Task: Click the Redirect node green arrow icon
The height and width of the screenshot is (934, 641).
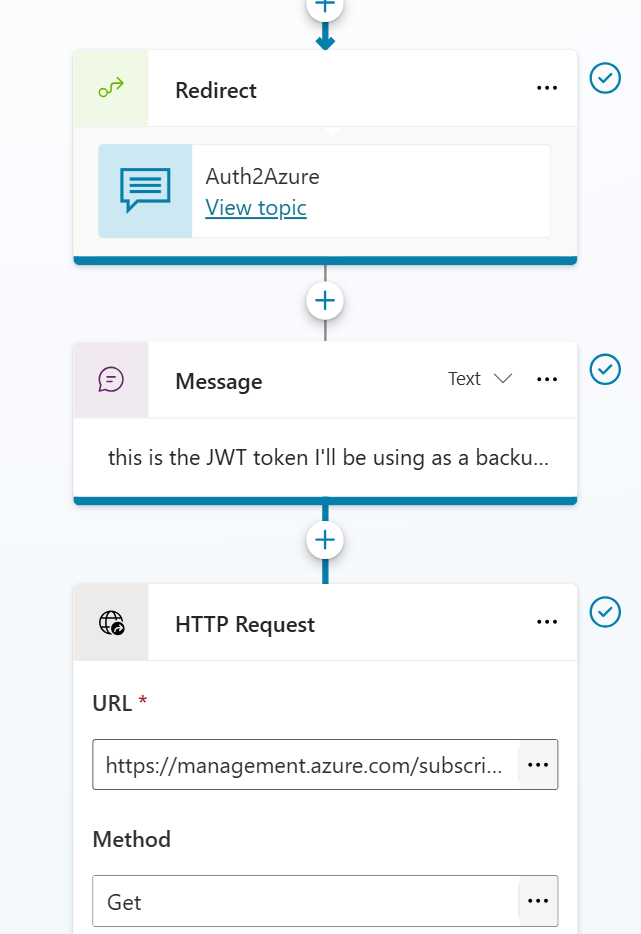Action: (111, 90)
